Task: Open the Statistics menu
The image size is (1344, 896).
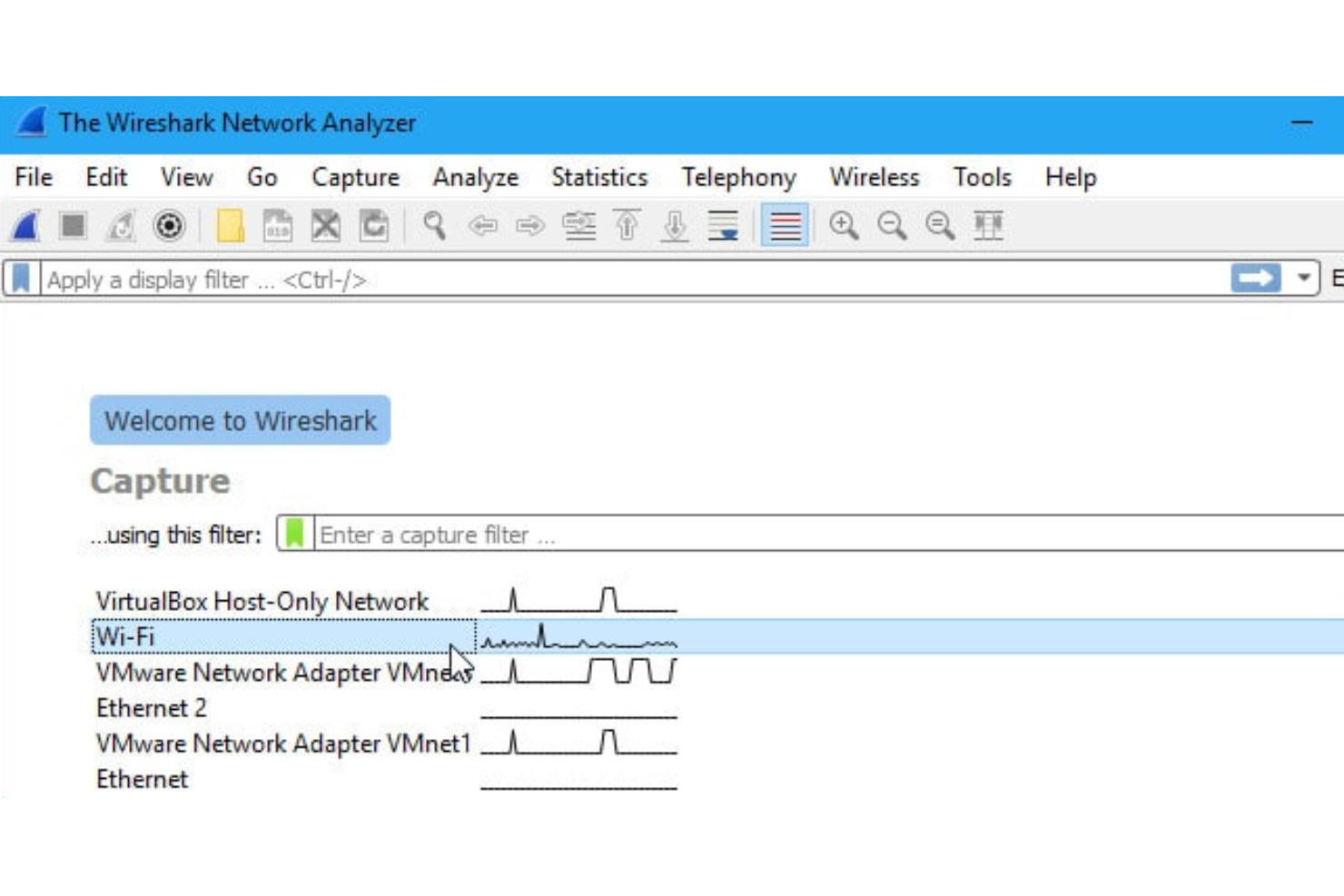Action: [599, 178]
